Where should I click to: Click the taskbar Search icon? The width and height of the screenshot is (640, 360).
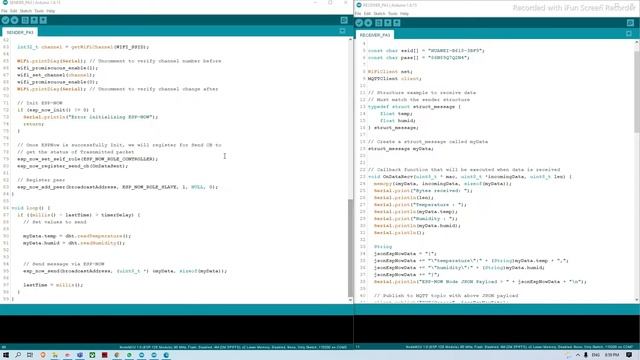[18, 355]
